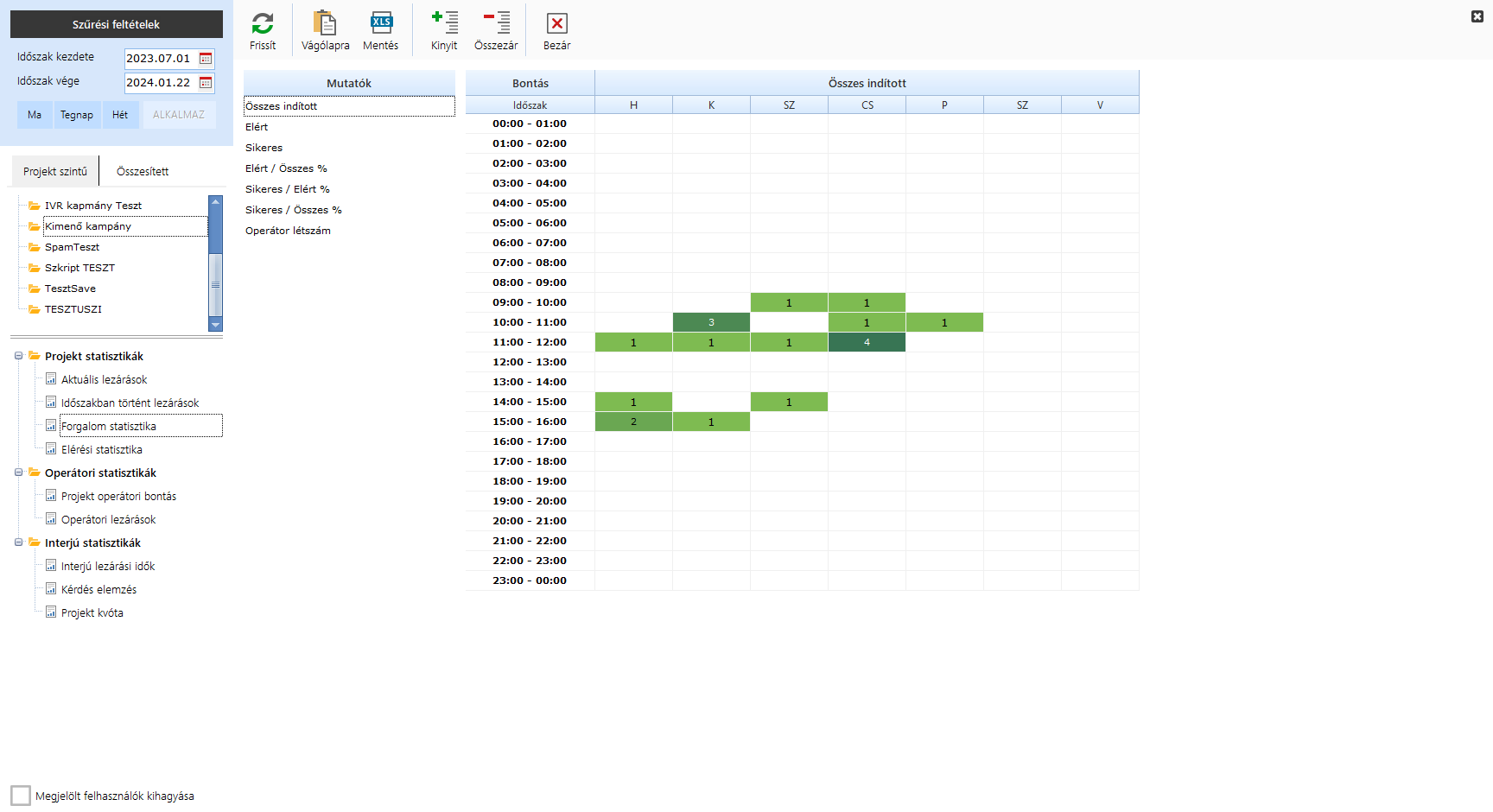Select Elérési statisztika report
Image resolution: width=1493 pixels, height=812 pixels.
coord(102,450)
